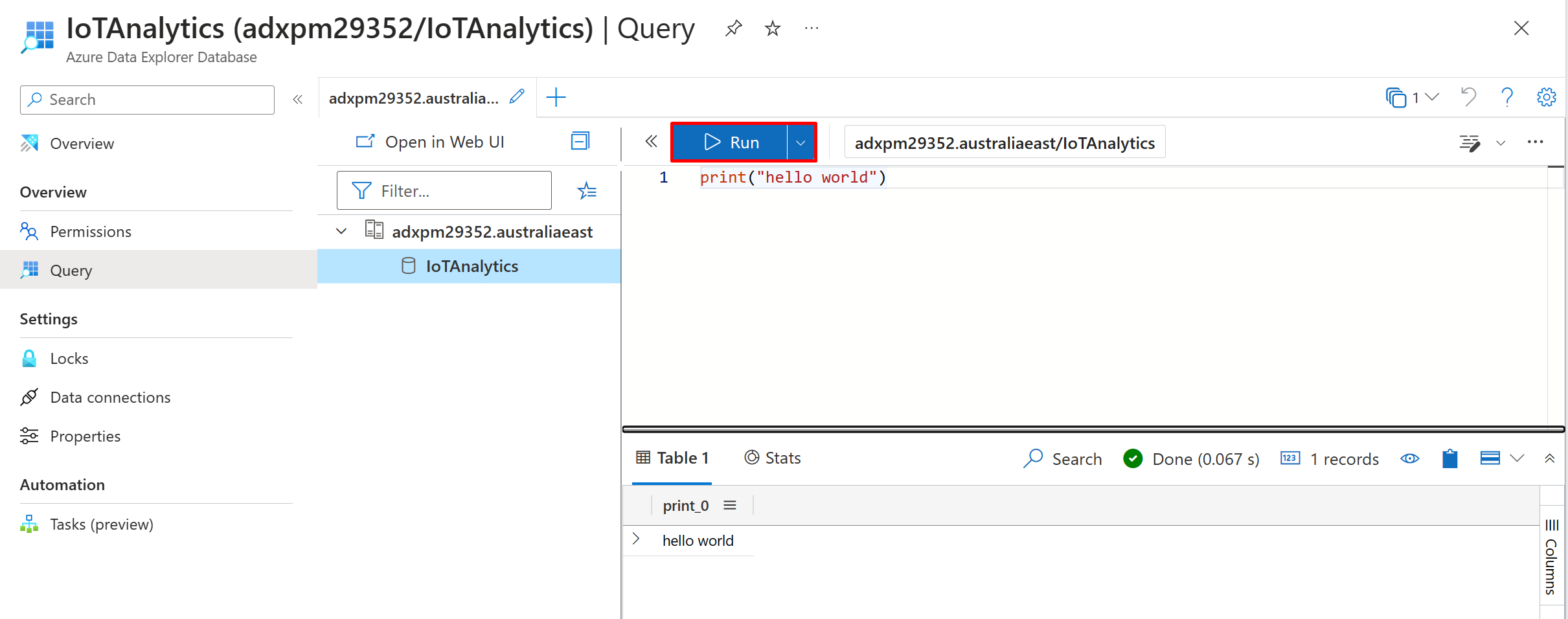Screen dimensions: 1568x619
Task: Open the query editor more options ellipsis
Action: [1535, 142]
